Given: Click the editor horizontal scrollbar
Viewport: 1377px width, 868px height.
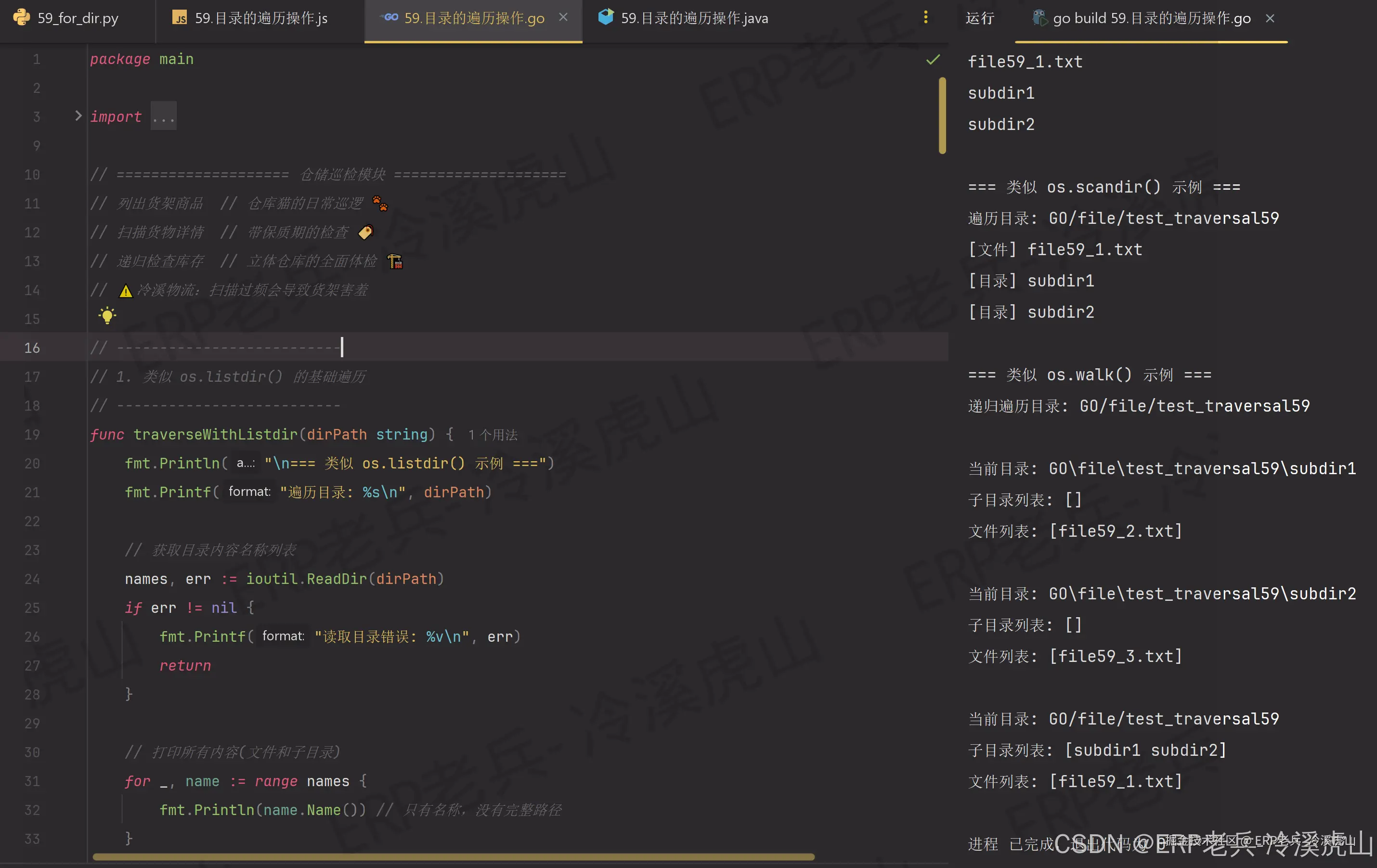Looking at the screenshot, I should point(453,856).
